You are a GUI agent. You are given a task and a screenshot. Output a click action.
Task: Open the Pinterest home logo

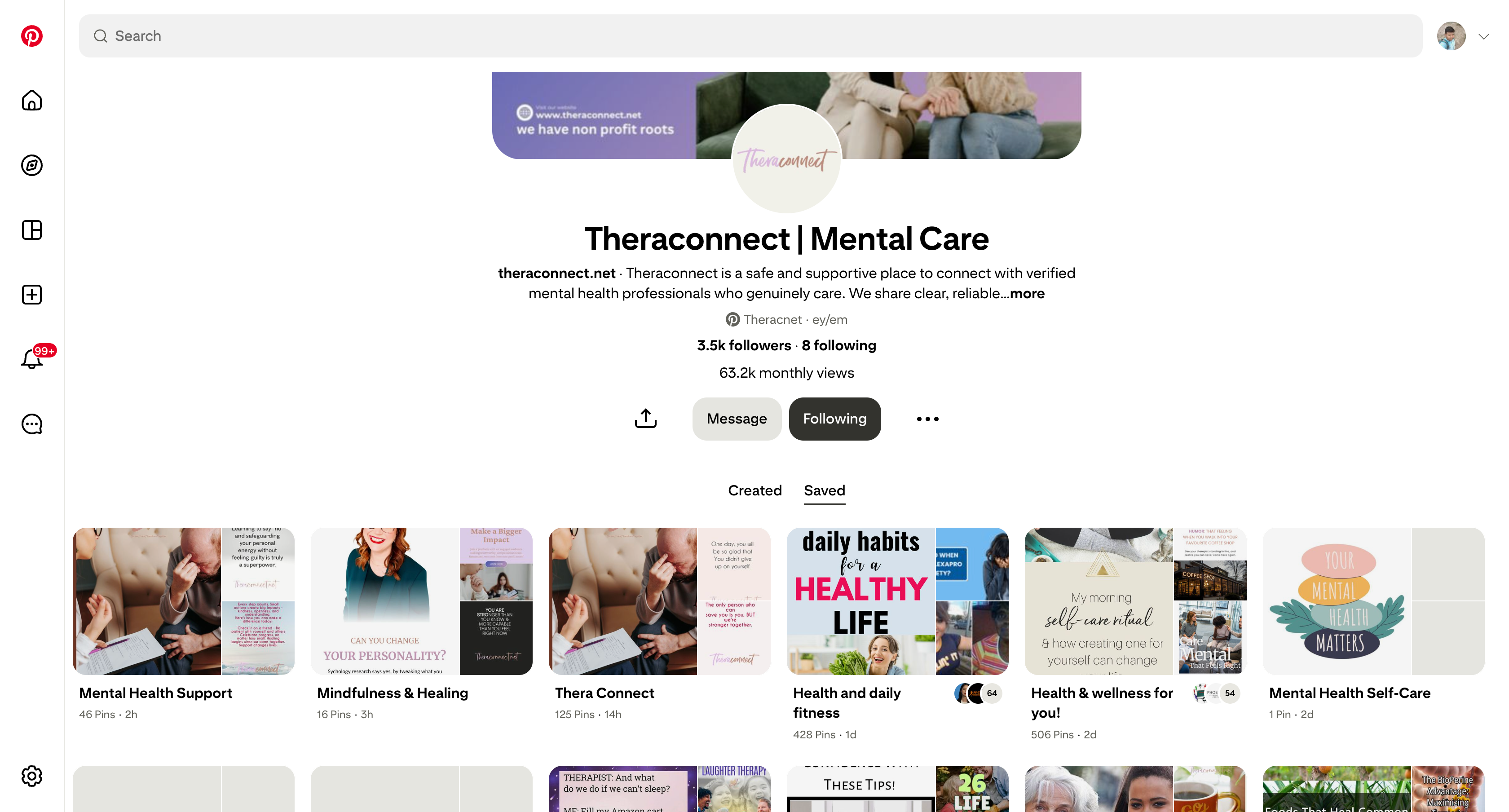31,36
